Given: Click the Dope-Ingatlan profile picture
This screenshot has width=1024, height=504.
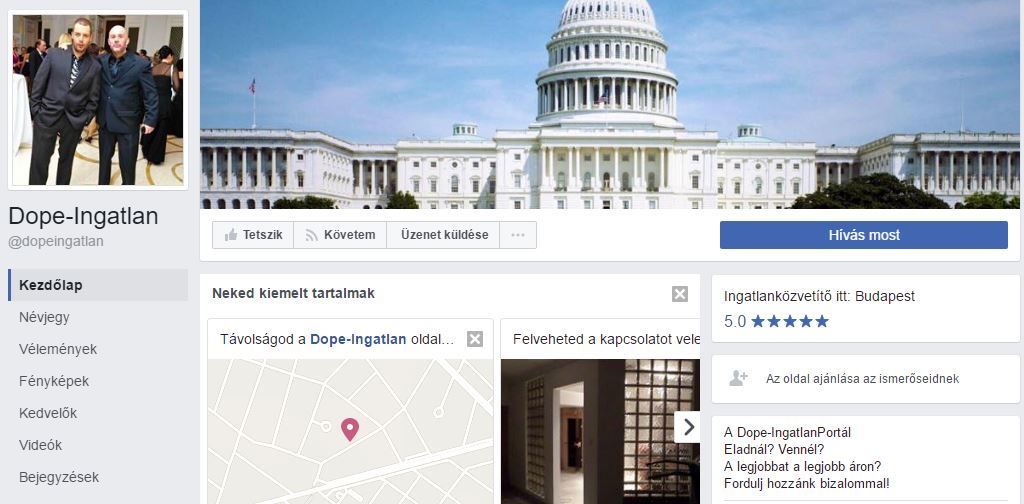Looking at the screenshot, I should tap(98, 100).
